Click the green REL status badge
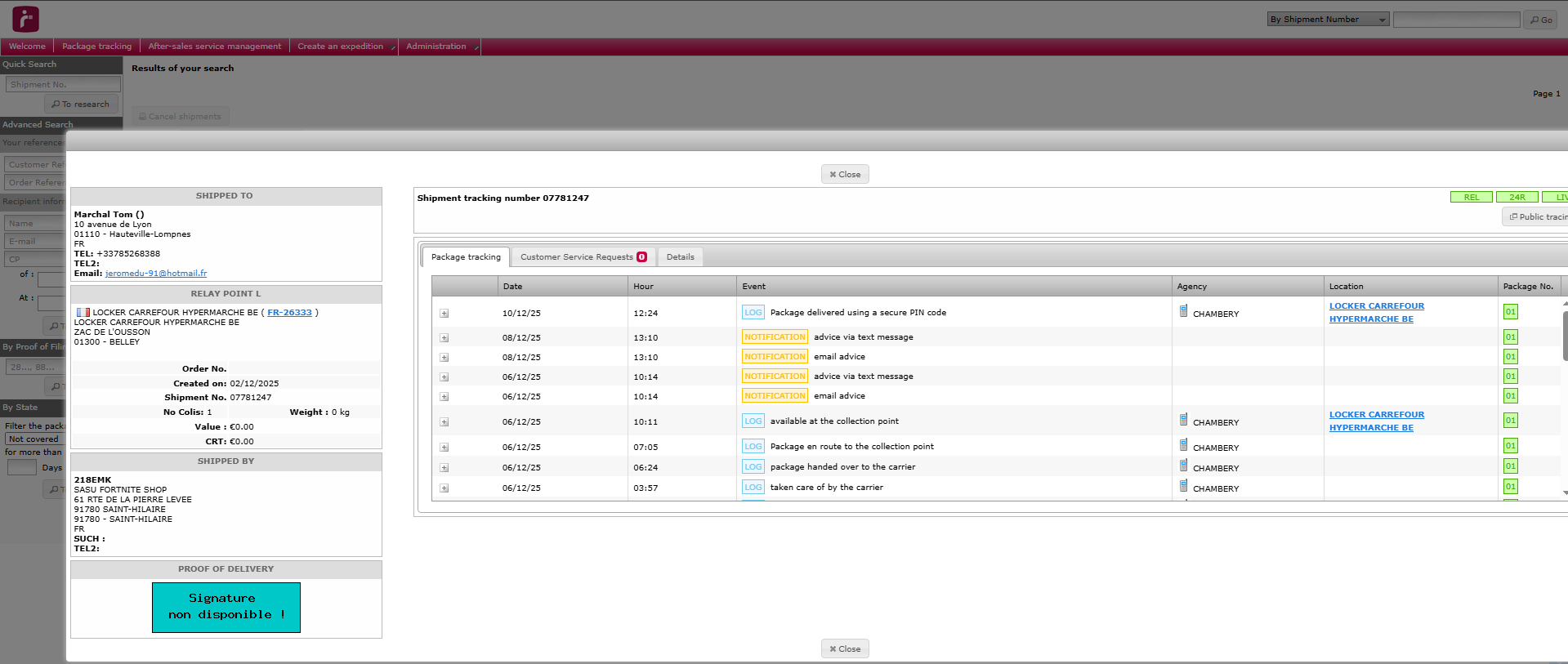The width and height of the screenshot is (1568, 664). click(x=1471, y=198)
